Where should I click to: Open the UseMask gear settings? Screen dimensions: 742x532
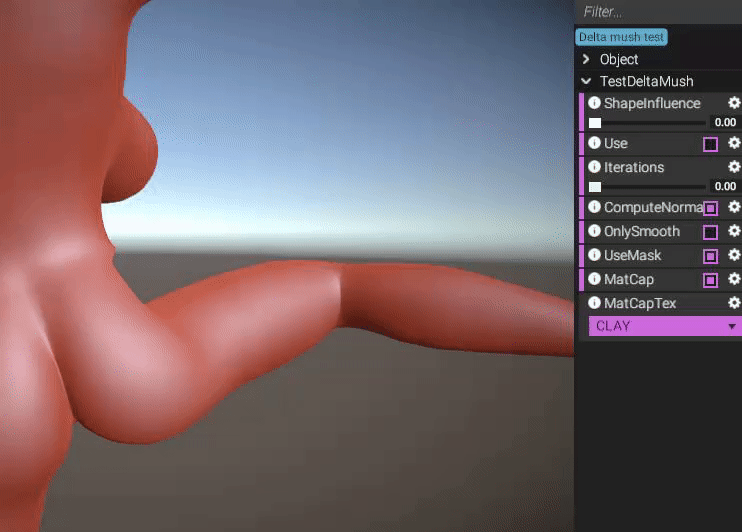(734, 255)
